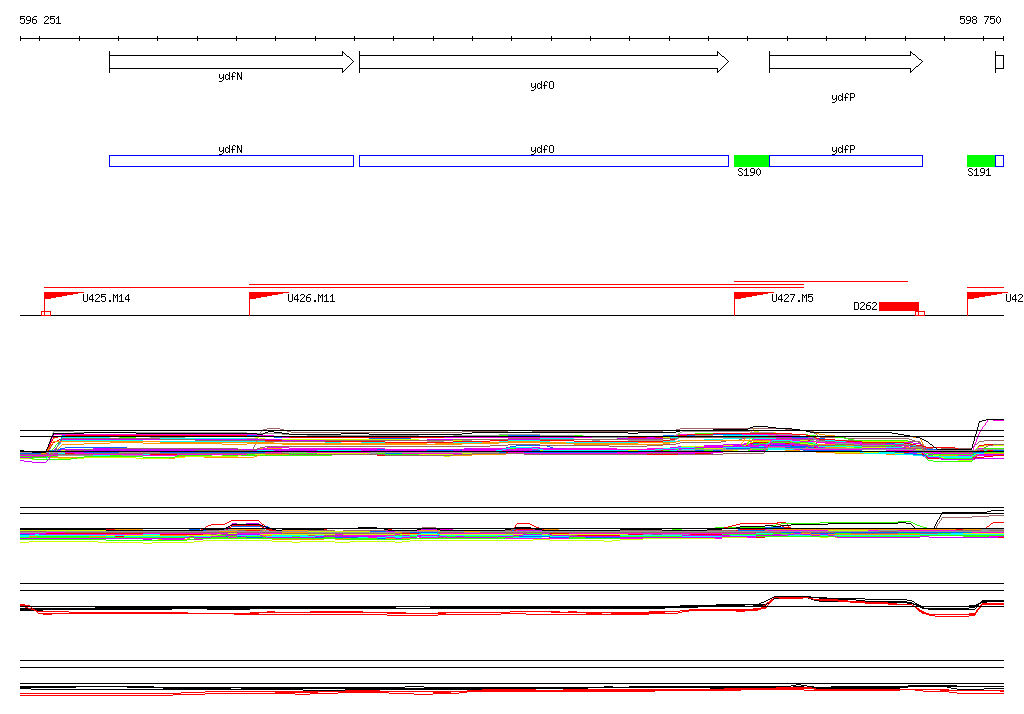The width and height of the screenshot is (1024, 714).
Task: Click the U427.M5 label text
Action: coord(792,299)
